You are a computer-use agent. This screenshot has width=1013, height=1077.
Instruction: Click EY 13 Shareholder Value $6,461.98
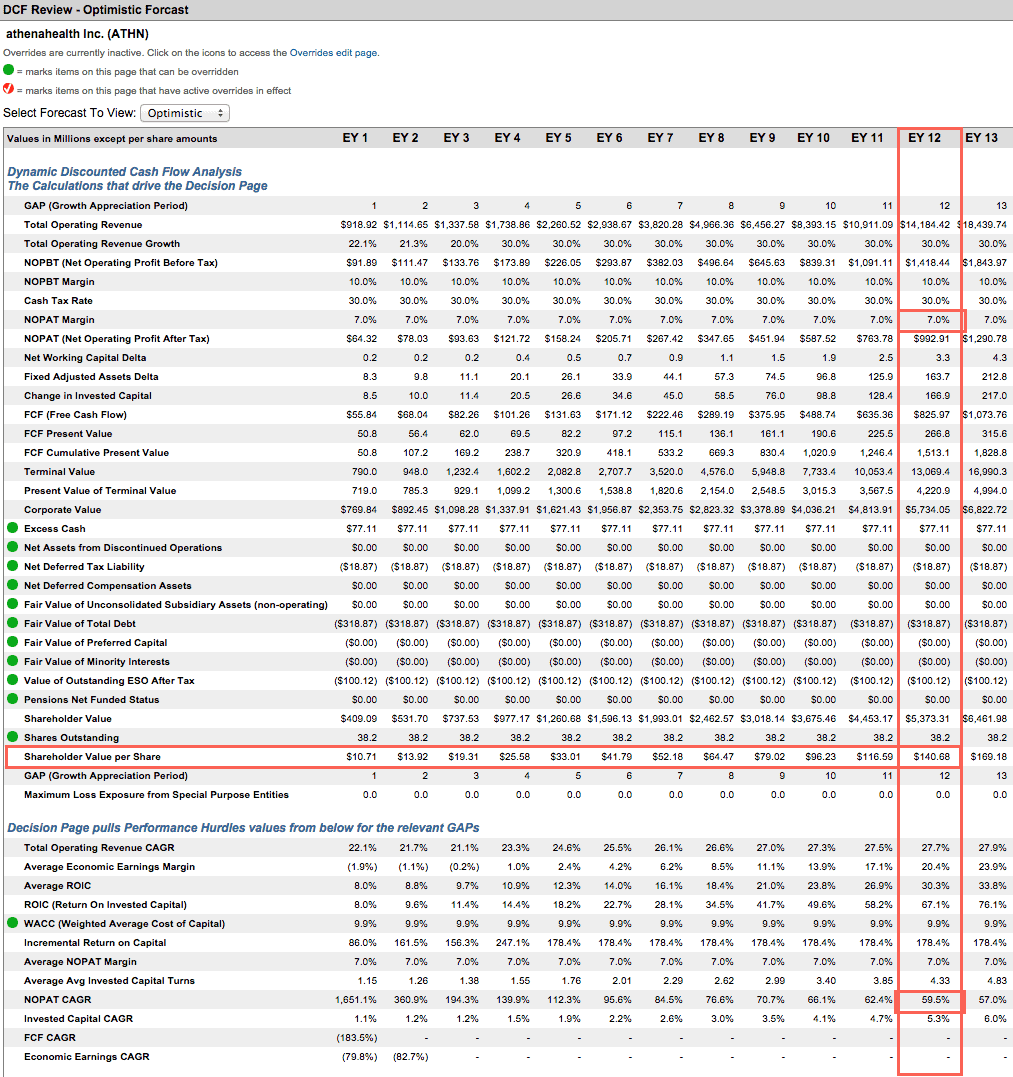[x=984, y=718]
